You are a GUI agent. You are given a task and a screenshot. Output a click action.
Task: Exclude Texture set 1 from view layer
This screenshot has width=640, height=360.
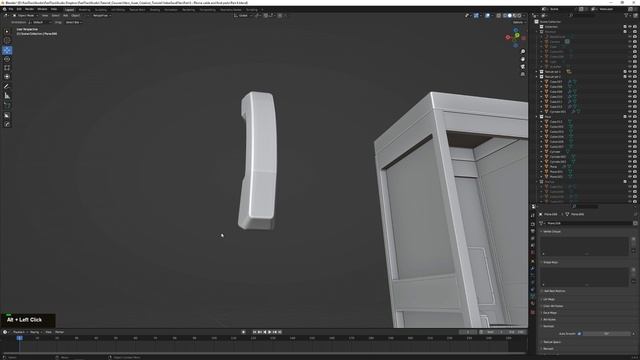(625, 71)
